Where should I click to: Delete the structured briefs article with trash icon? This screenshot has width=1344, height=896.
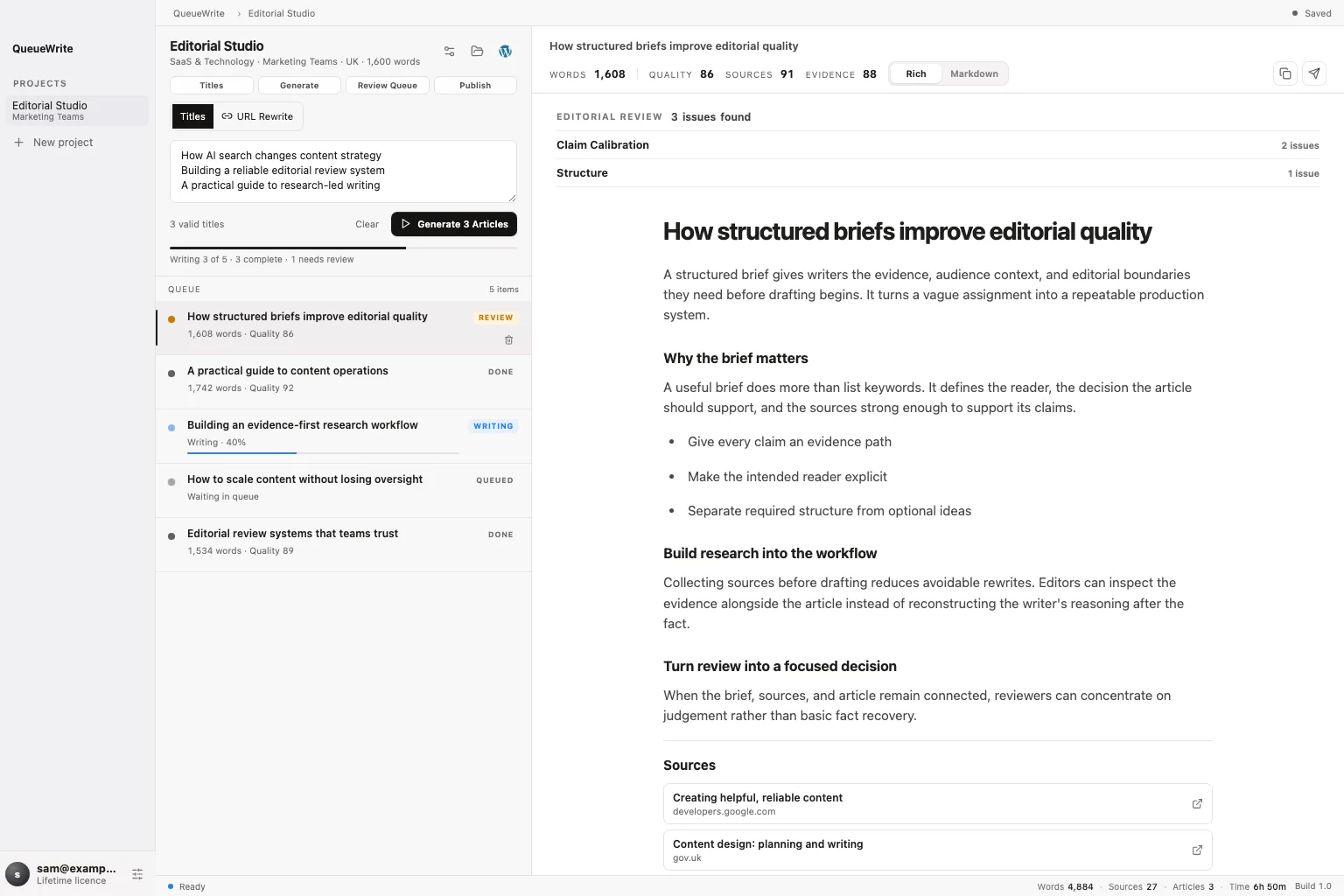point(508,340)
